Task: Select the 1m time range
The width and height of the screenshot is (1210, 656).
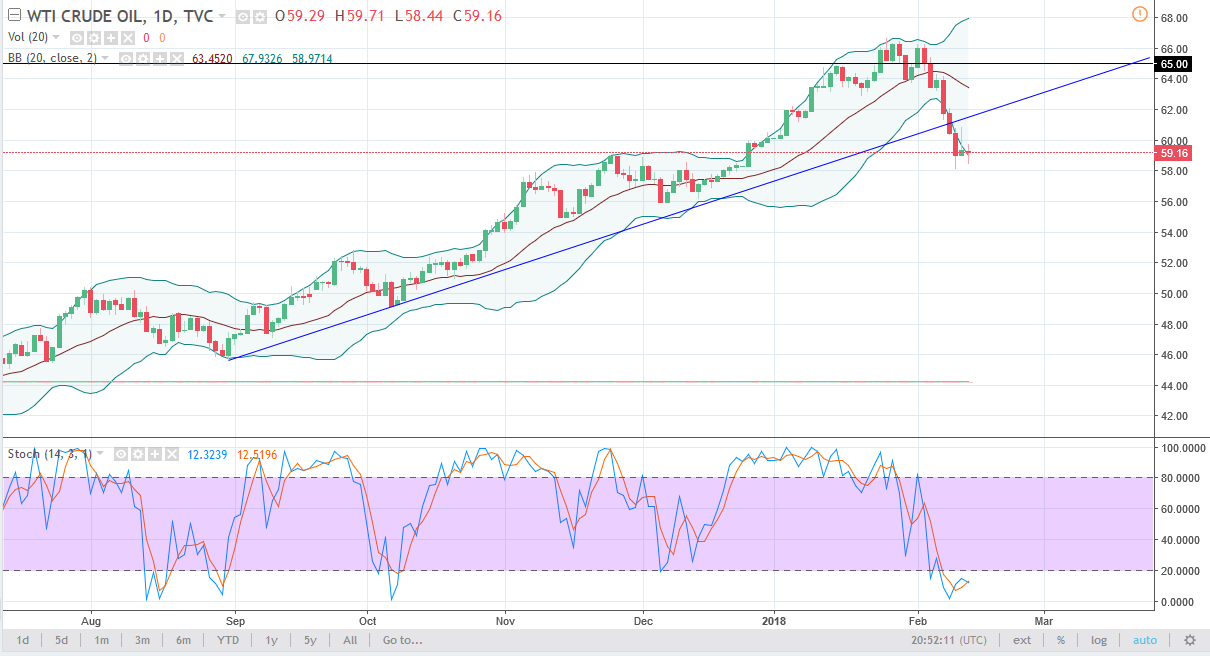Action: pyautogui.click(x=102, y=640)
